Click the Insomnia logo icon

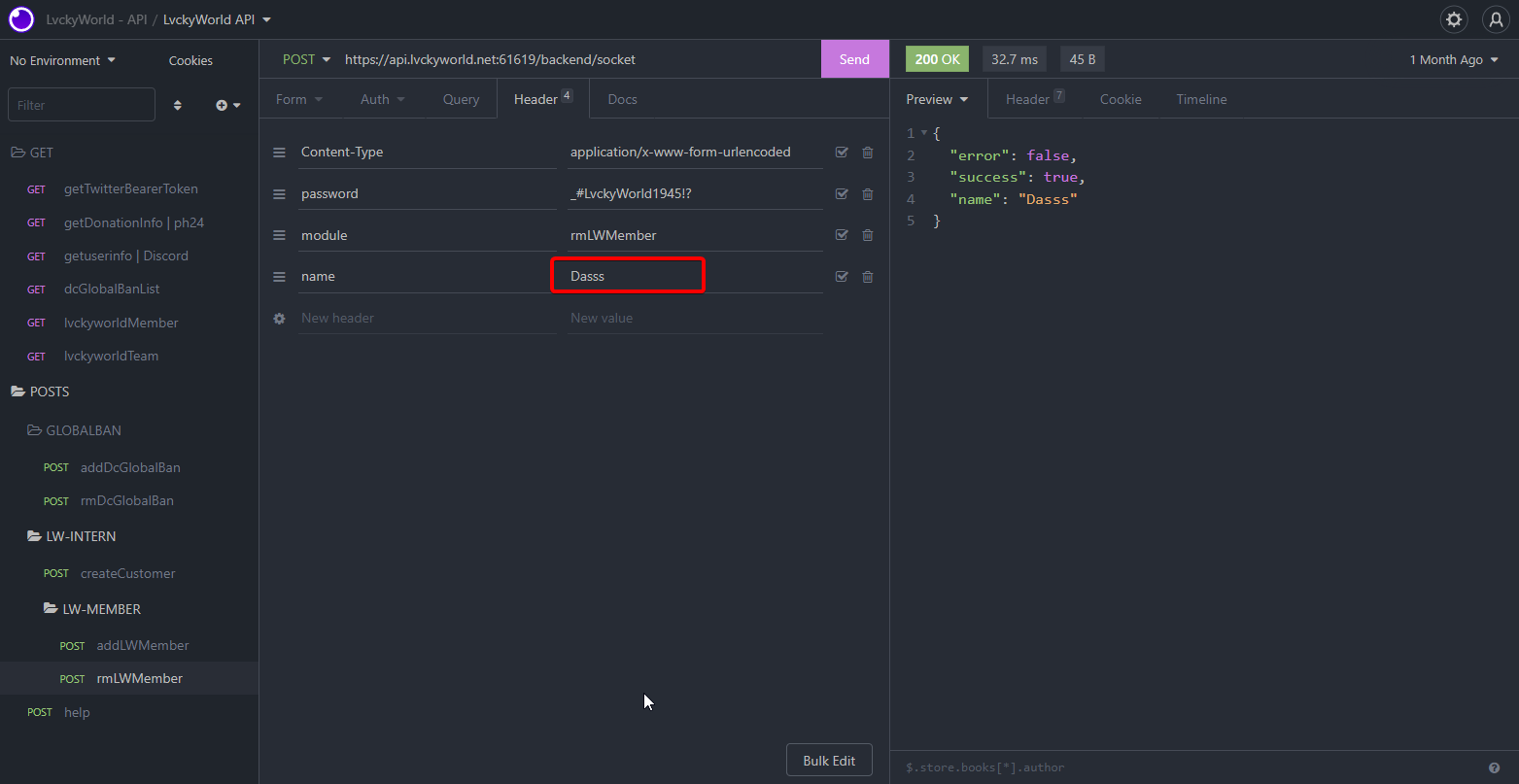(21, 19)
